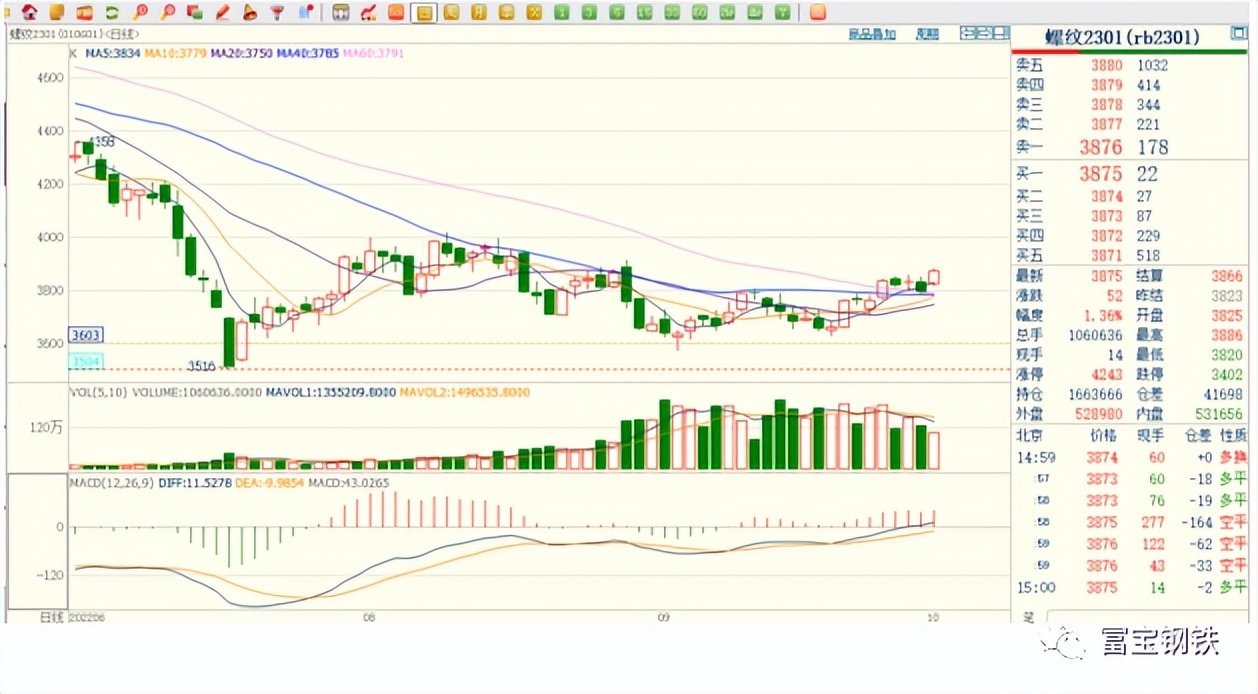
Task: Open the 周期 period link
Action: 927,34
